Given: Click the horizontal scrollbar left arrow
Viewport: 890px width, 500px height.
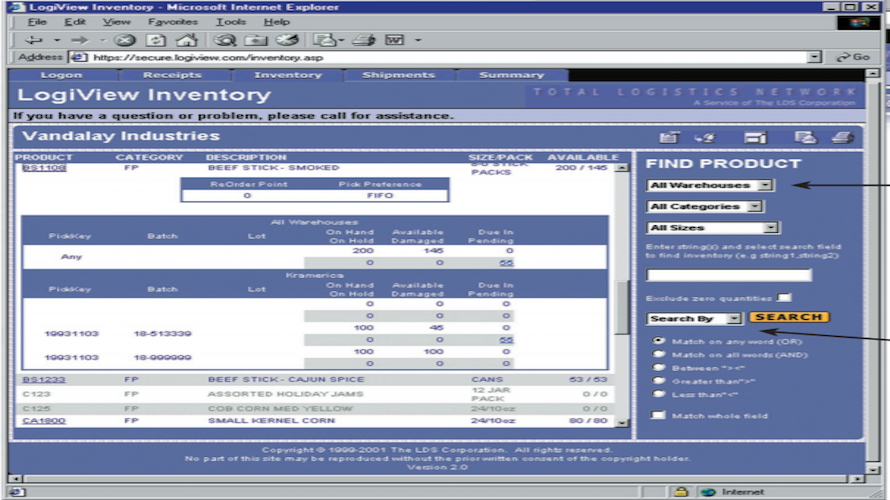Looking at the screenshot, I should [x=15, y=478].
